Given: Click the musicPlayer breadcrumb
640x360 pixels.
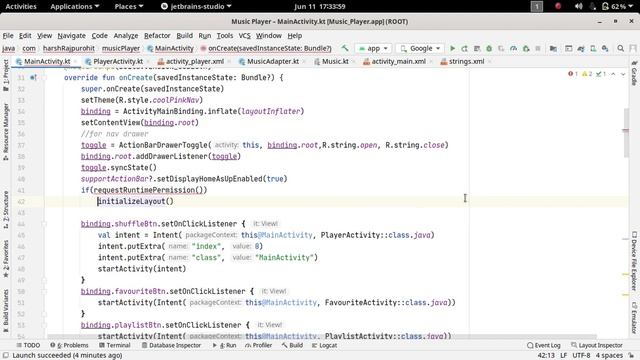Looking at the screenshot, I should (121, 48).
